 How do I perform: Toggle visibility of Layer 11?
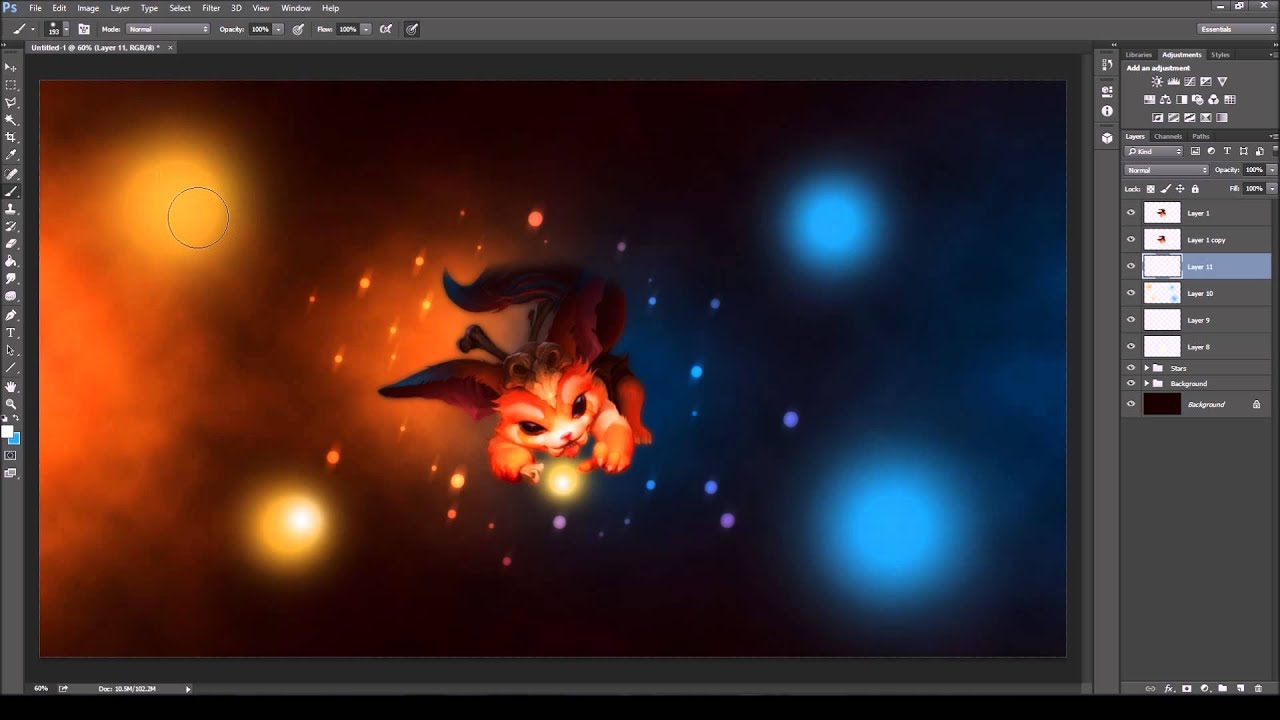[x=1131, y=266]
